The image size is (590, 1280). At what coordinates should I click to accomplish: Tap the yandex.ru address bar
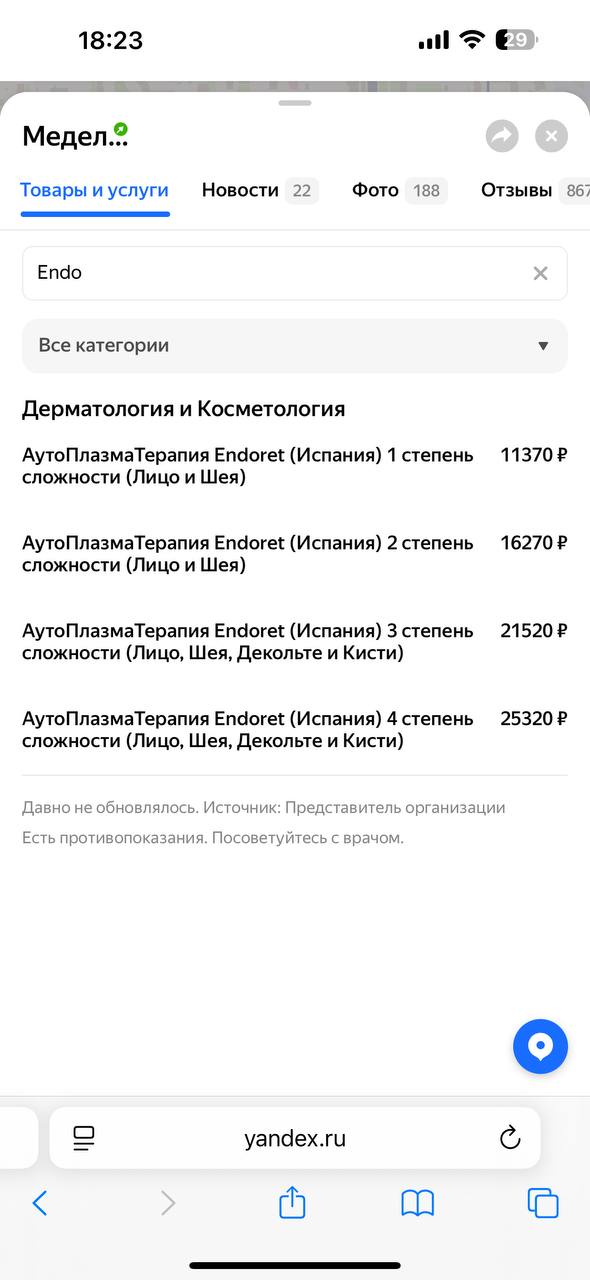coord(295,1138)
